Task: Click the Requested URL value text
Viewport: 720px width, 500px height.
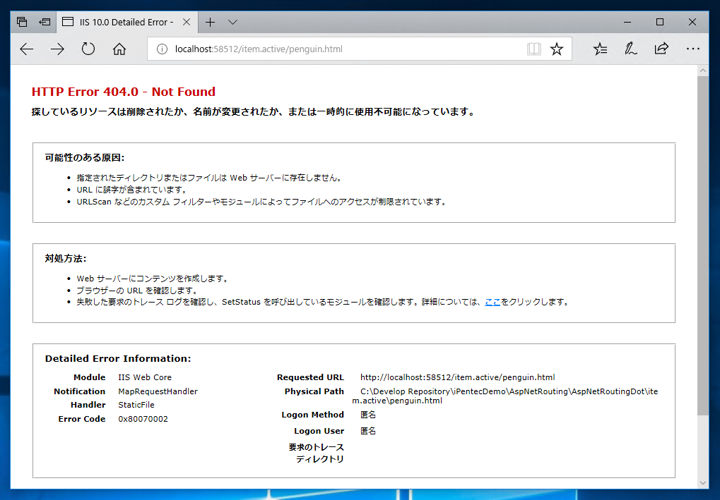Action: point(457,377)
